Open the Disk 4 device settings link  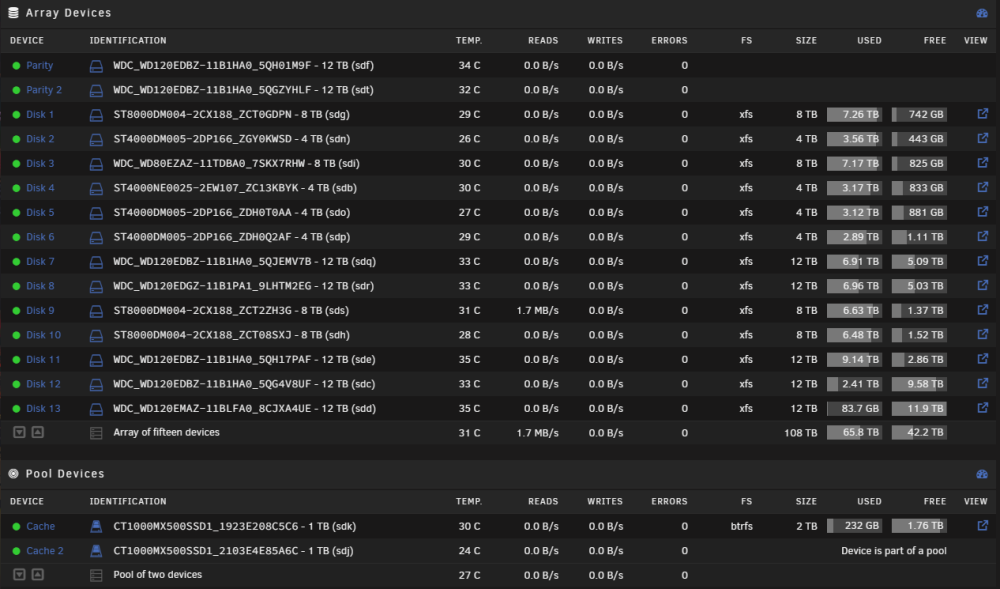(40, 188)
